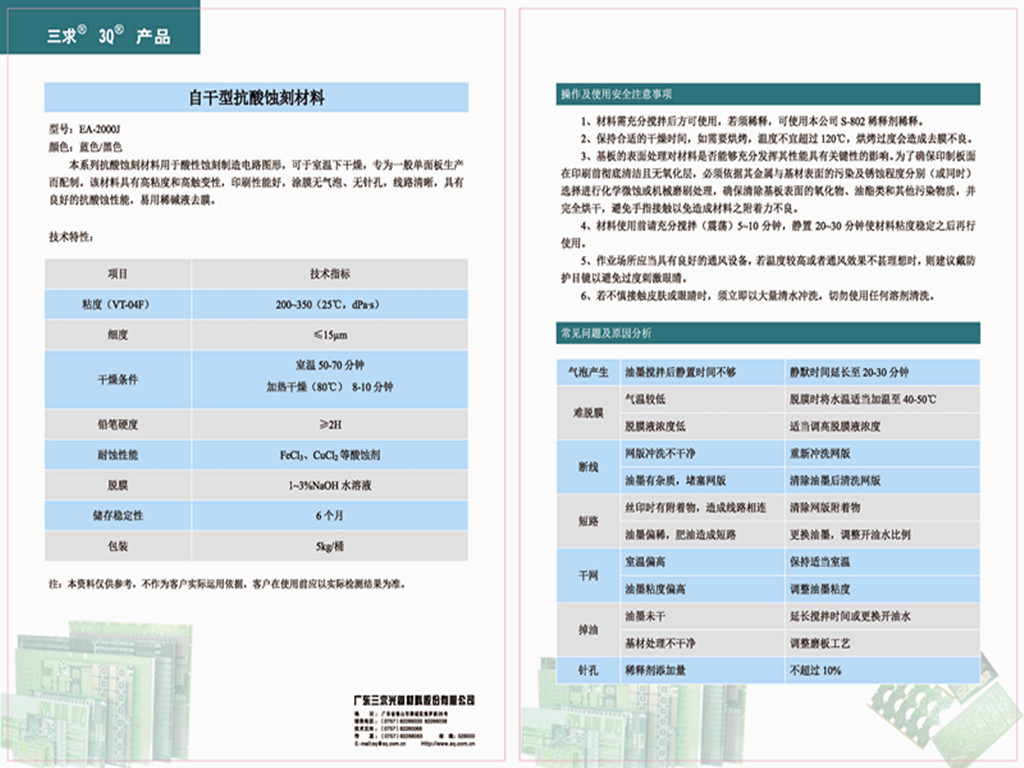The width and height of the screenshot is (1024, 768).
Task: Select the fix "调整油墨粘度"
Action: [x=820, y=589]
